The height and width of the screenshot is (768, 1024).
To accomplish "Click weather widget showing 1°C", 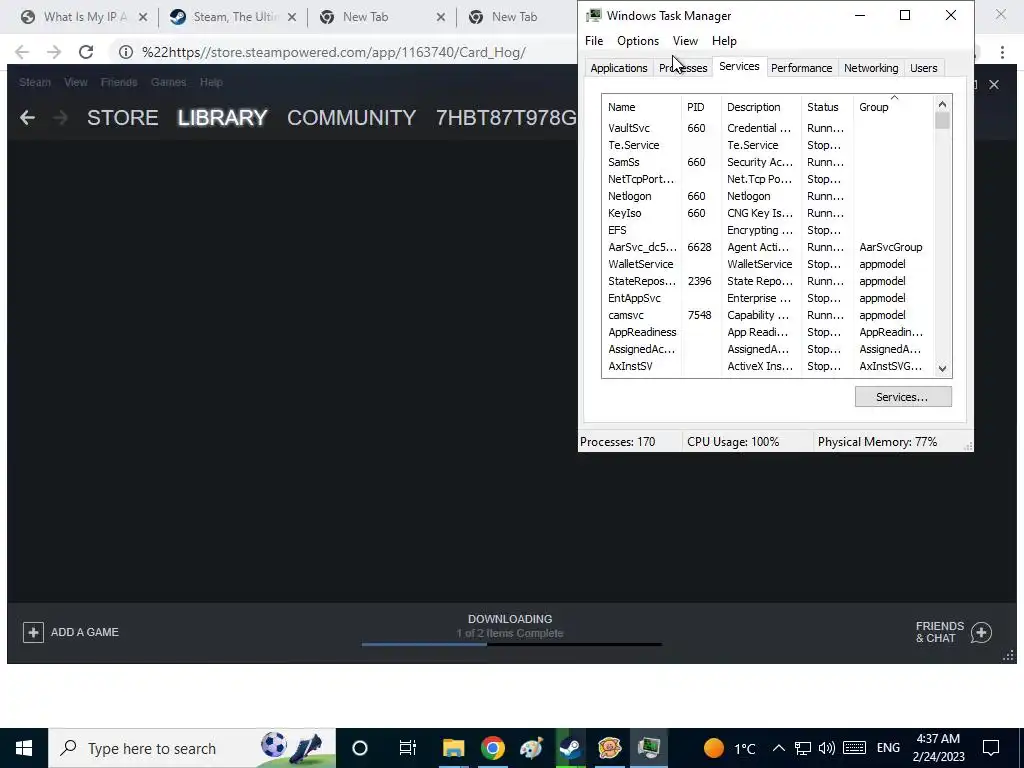I will [x=729, y=748].
